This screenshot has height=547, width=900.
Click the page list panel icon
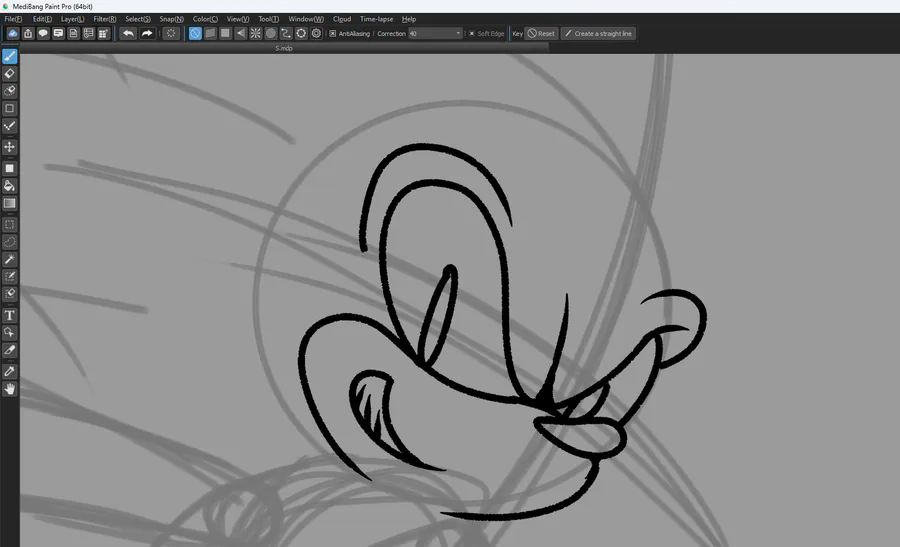pos(88,33)
